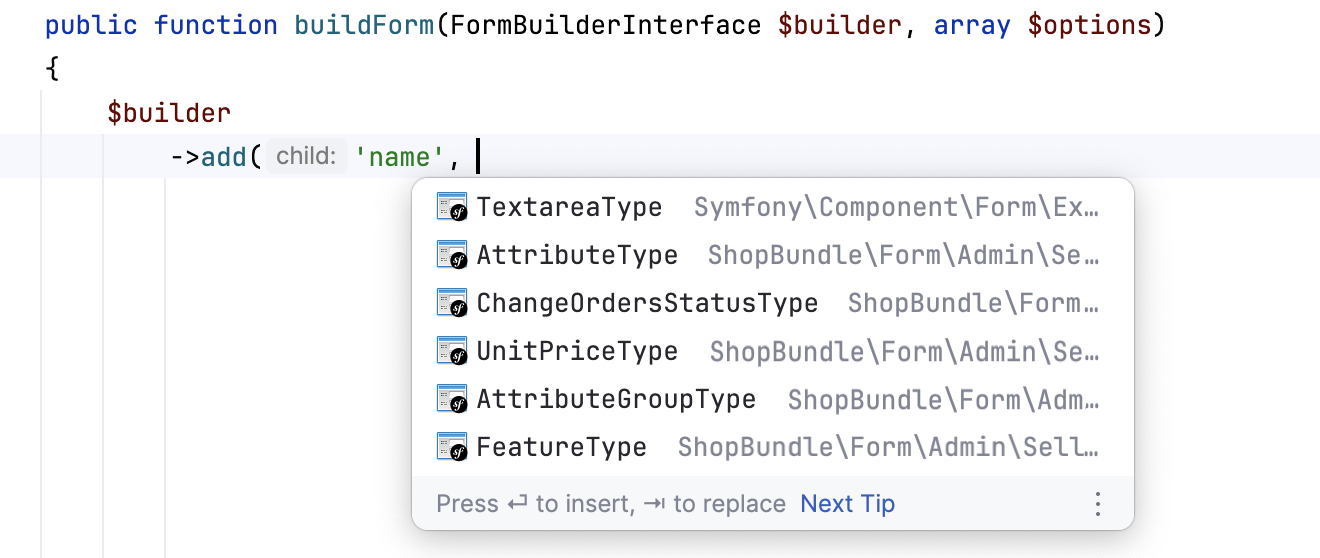
Task: Place the cursor in the 'name' string
Action: click(x=400, y=157)
